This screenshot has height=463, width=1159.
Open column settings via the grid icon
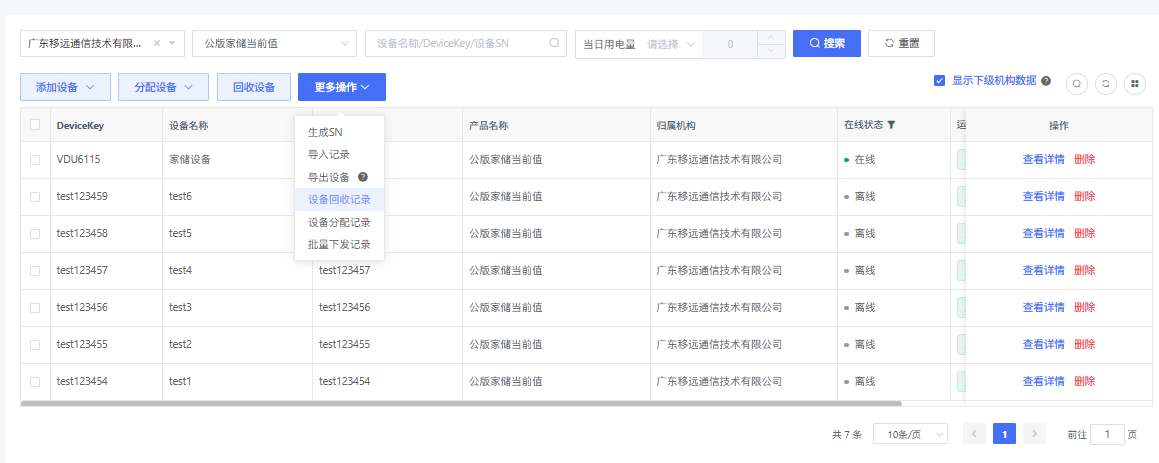(x=1135, y=84)
